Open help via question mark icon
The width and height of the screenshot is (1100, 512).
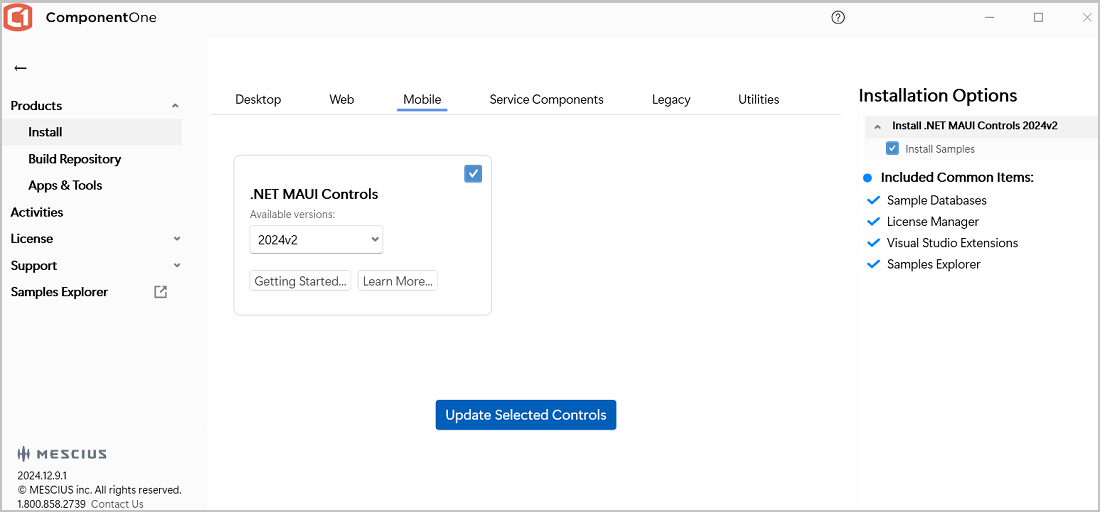pos(838,17)
